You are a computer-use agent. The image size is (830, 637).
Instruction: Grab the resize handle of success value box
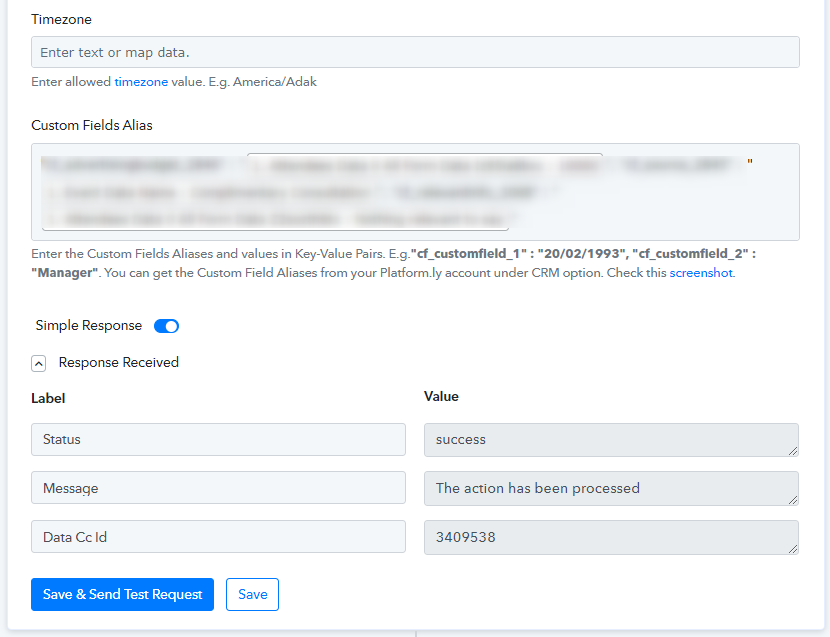(x=793, y=451)
